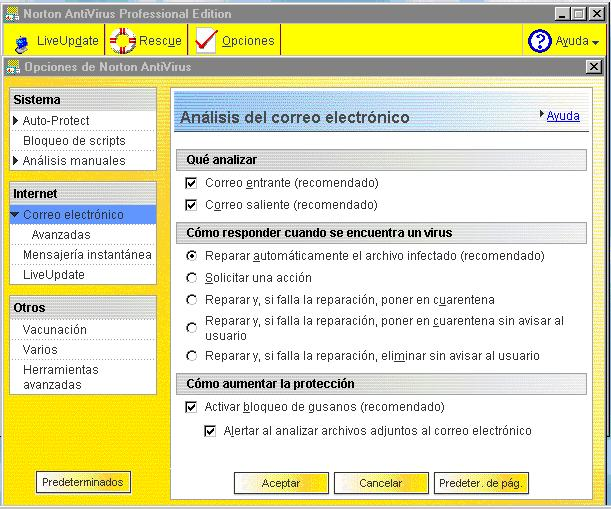The height and width of the screenshot is (509, 611).
Task: Select cuarentena sin avisar al usuario option
Action: [x=191, y=328]
